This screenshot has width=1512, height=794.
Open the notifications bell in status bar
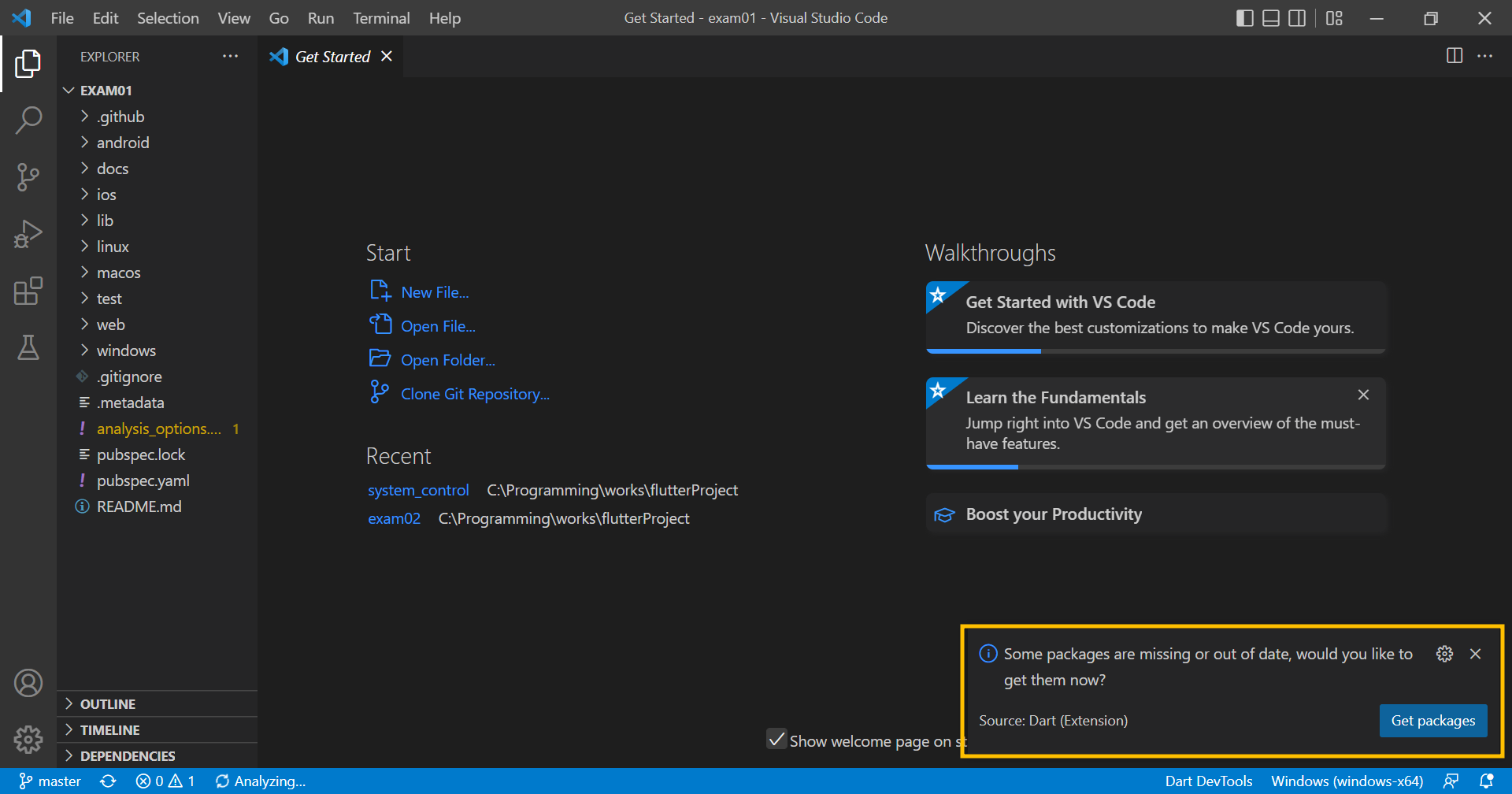point(1486,781)
